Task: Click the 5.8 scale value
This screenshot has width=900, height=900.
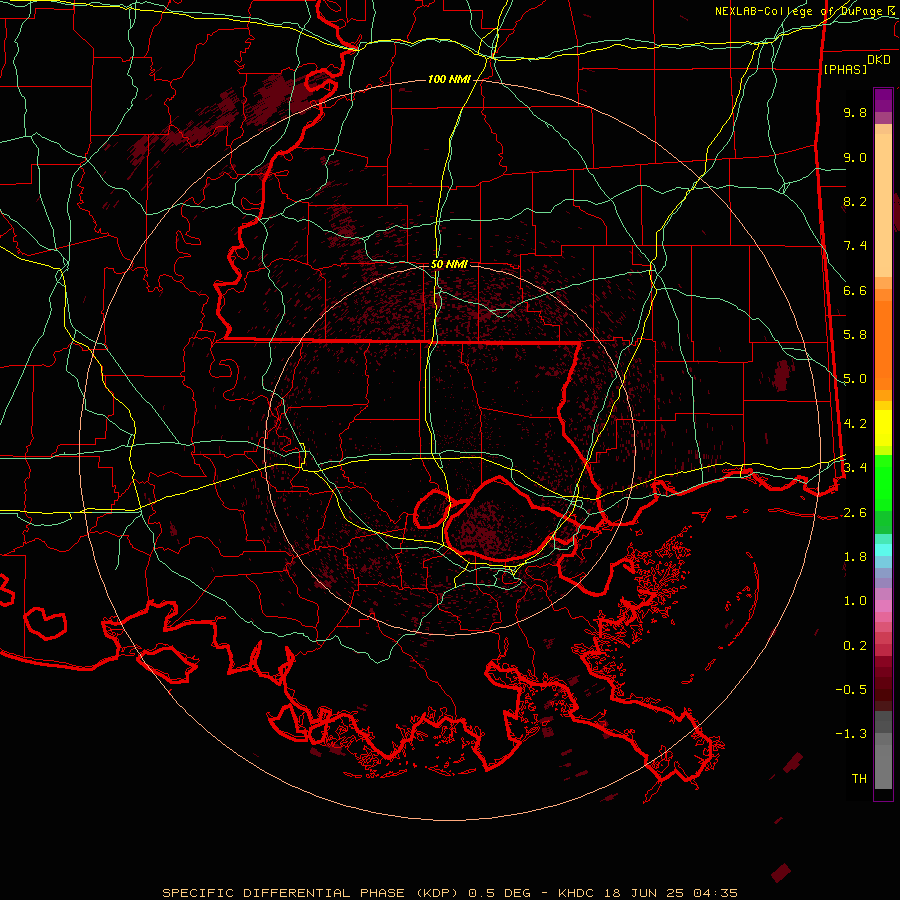Action: click(855, 335)
